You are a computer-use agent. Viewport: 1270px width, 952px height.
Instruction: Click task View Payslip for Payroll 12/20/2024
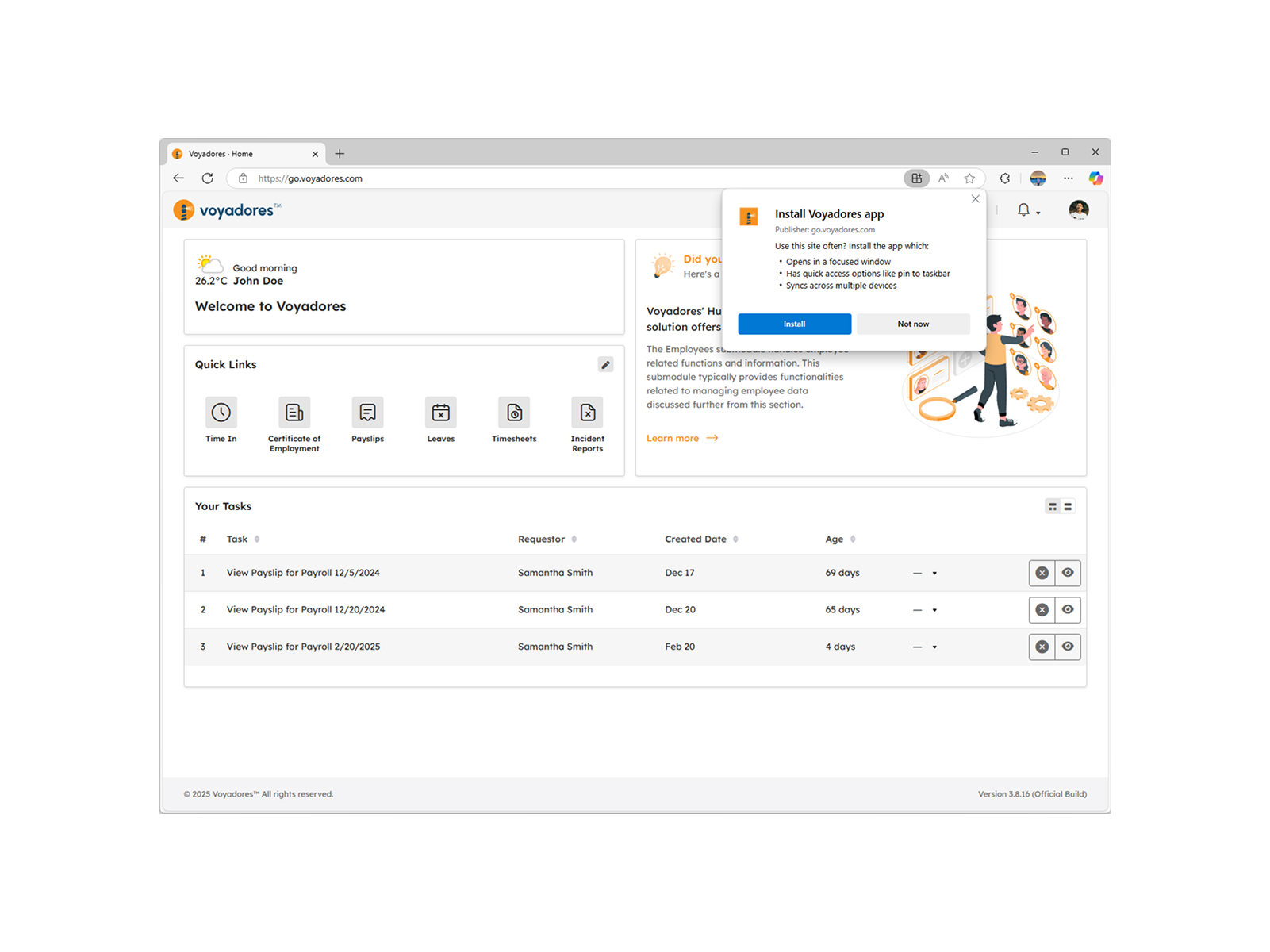305,610
